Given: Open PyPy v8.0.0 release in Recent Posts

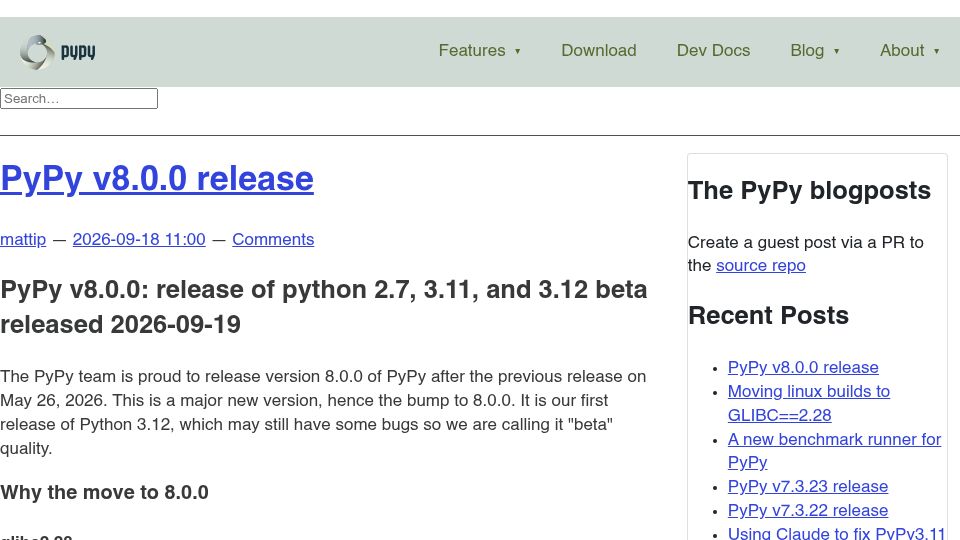Looking at the screenshot, I should tap(803, 367).
